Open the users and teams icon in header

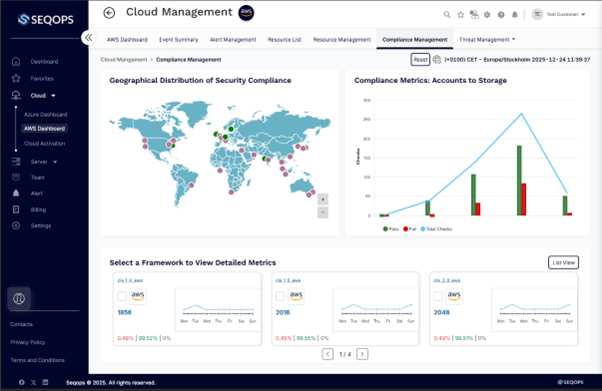tap(474, 15)
